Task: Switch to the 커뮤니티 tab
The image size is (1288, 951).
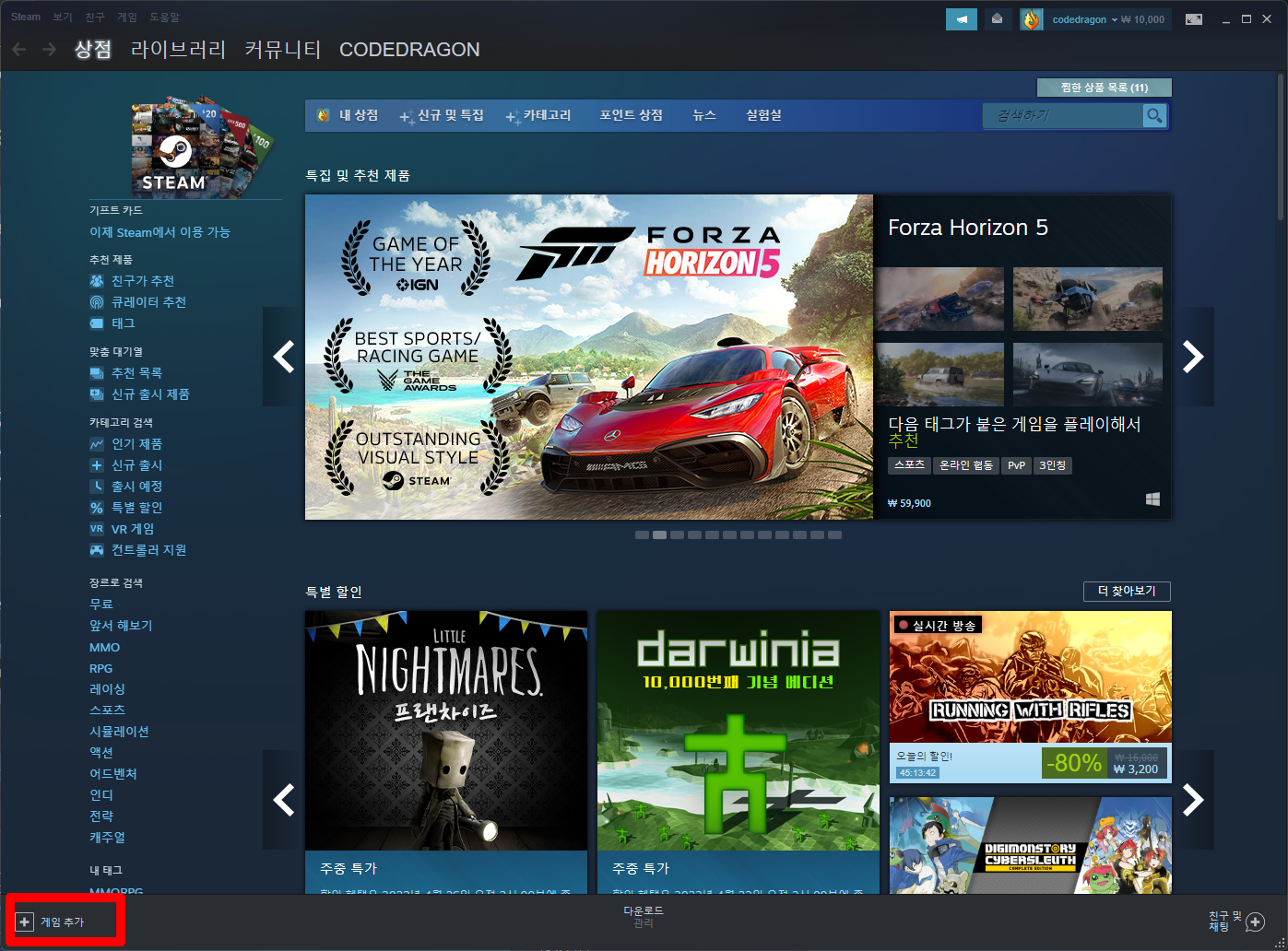Action: 283,49
